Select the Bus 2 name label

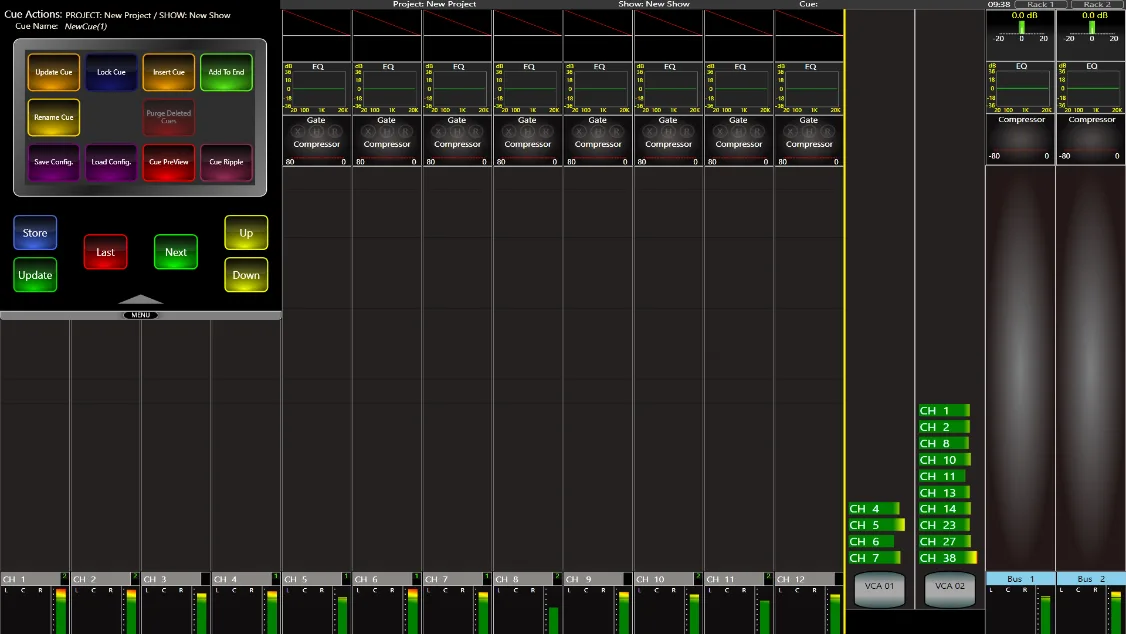click(x=1091, y=579)
